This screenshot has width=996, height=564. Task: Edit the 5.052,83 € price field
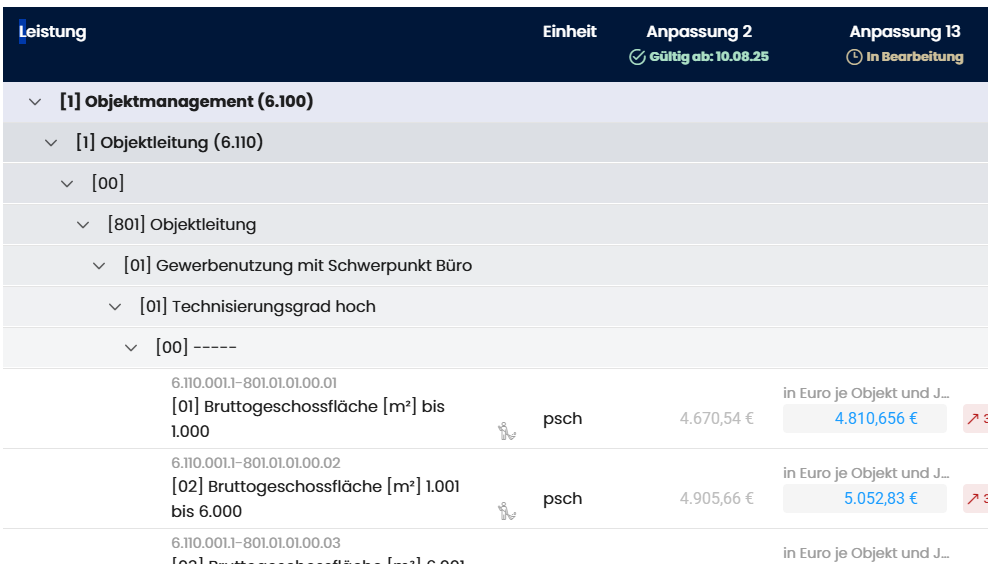(x=865, y=499)
